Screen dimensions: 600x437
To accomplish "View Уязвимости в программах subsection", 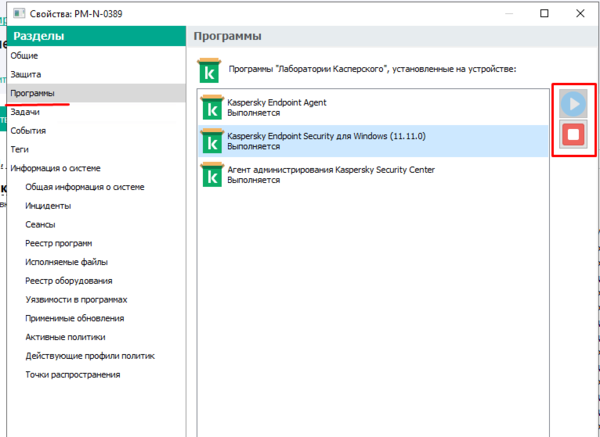I will (76, 300).
